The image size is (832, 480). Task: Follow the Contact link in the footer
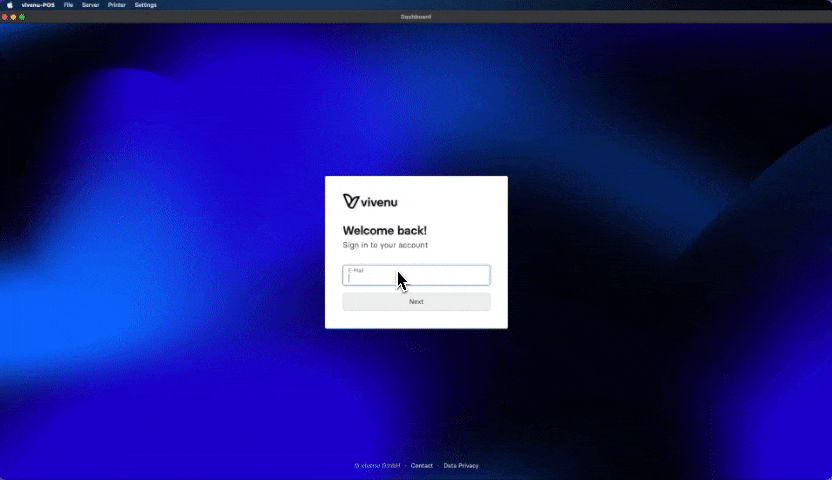[x=422, y=466]
